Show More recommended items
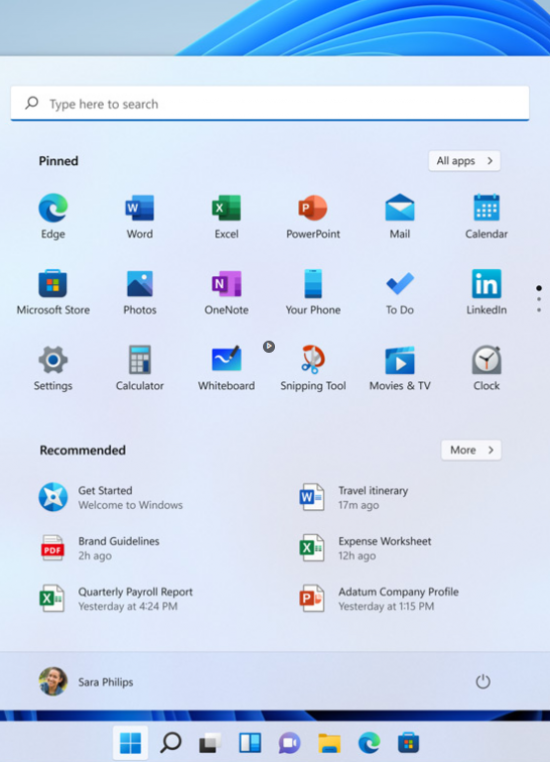The height and width of the screenshot is (762, 550). [x=471, y=450]
